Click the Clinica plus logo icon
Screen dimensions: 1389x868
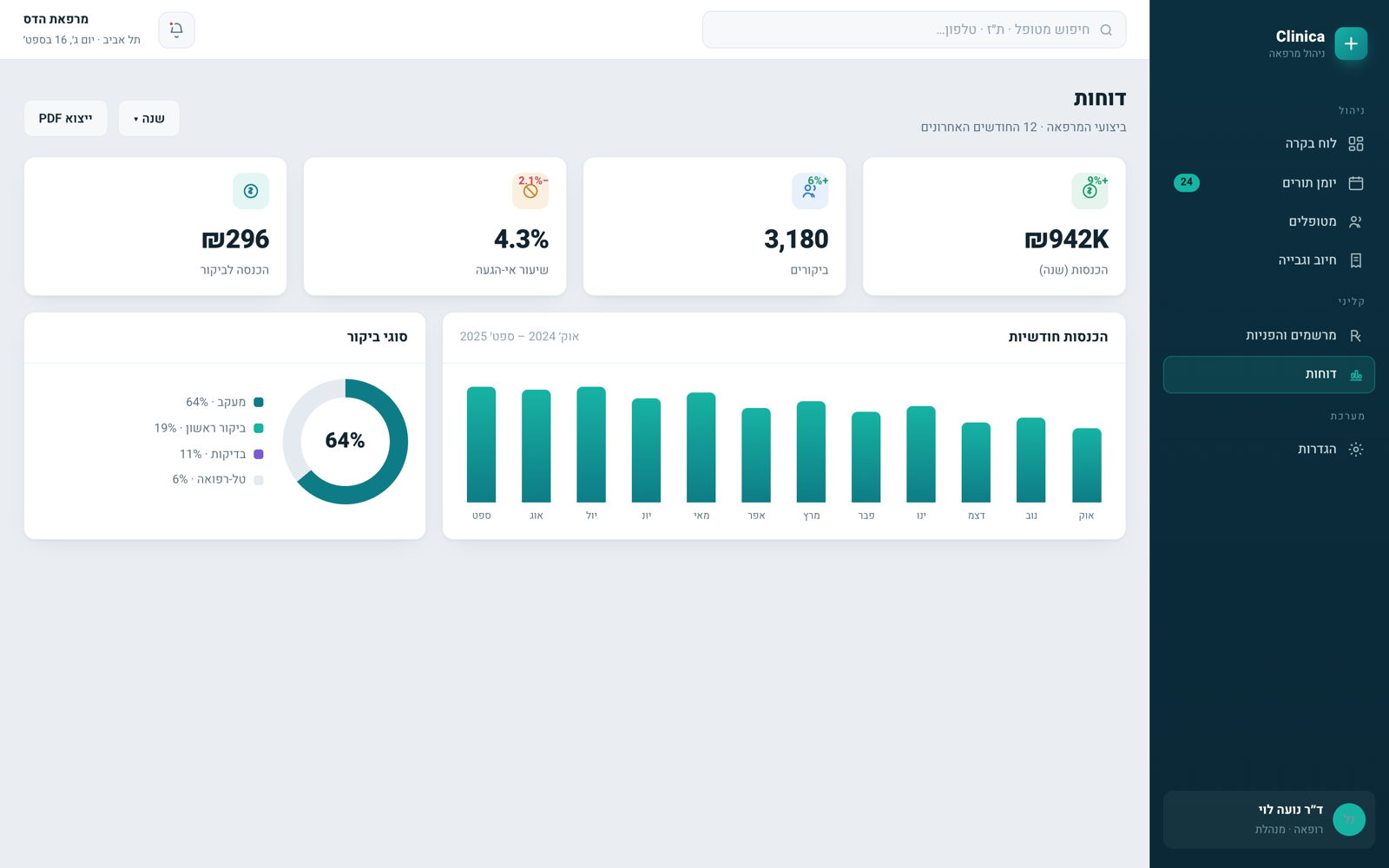[x=1351, y=43]
